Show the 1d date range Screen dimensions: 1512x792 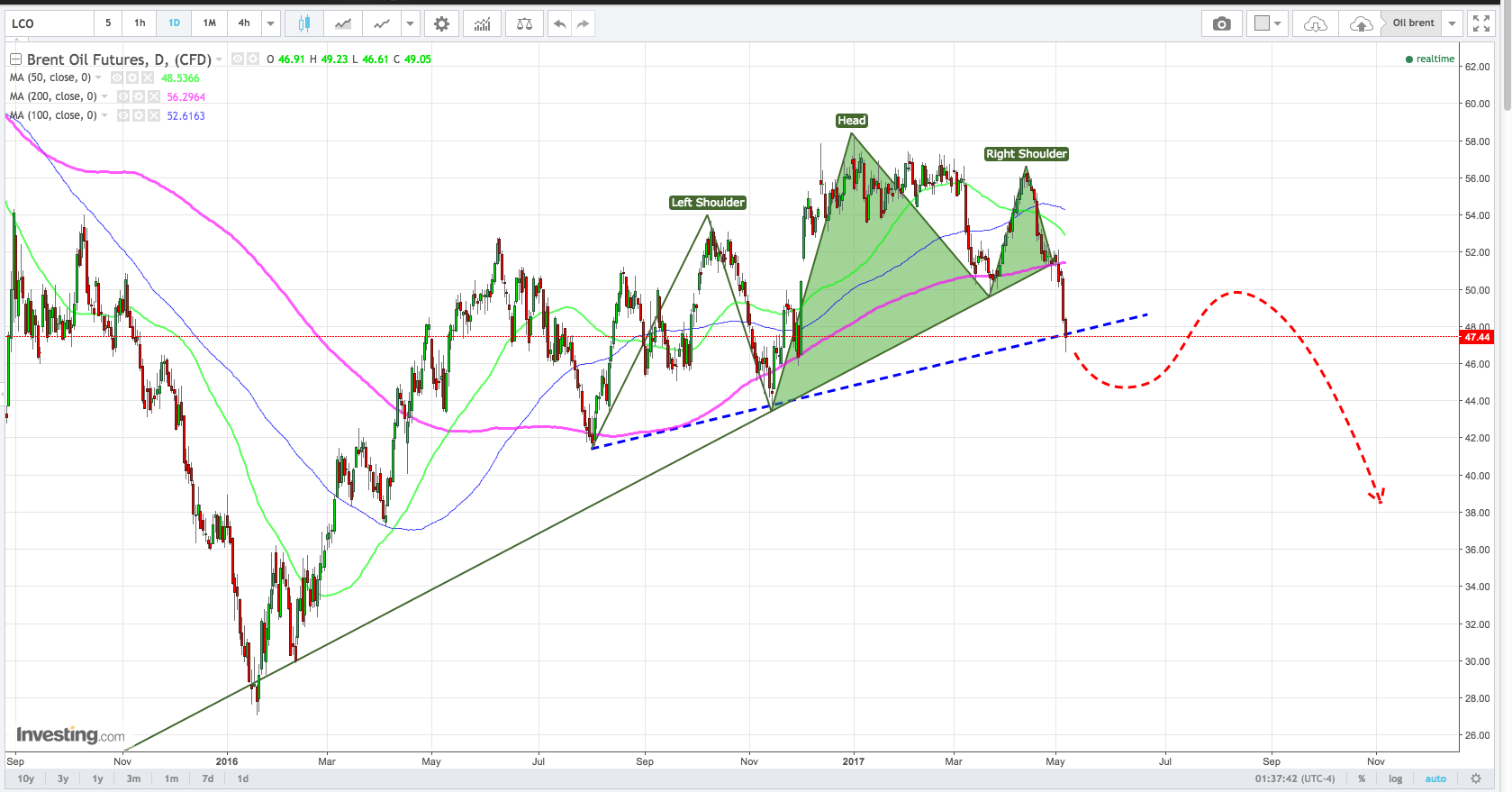(243, 778)
